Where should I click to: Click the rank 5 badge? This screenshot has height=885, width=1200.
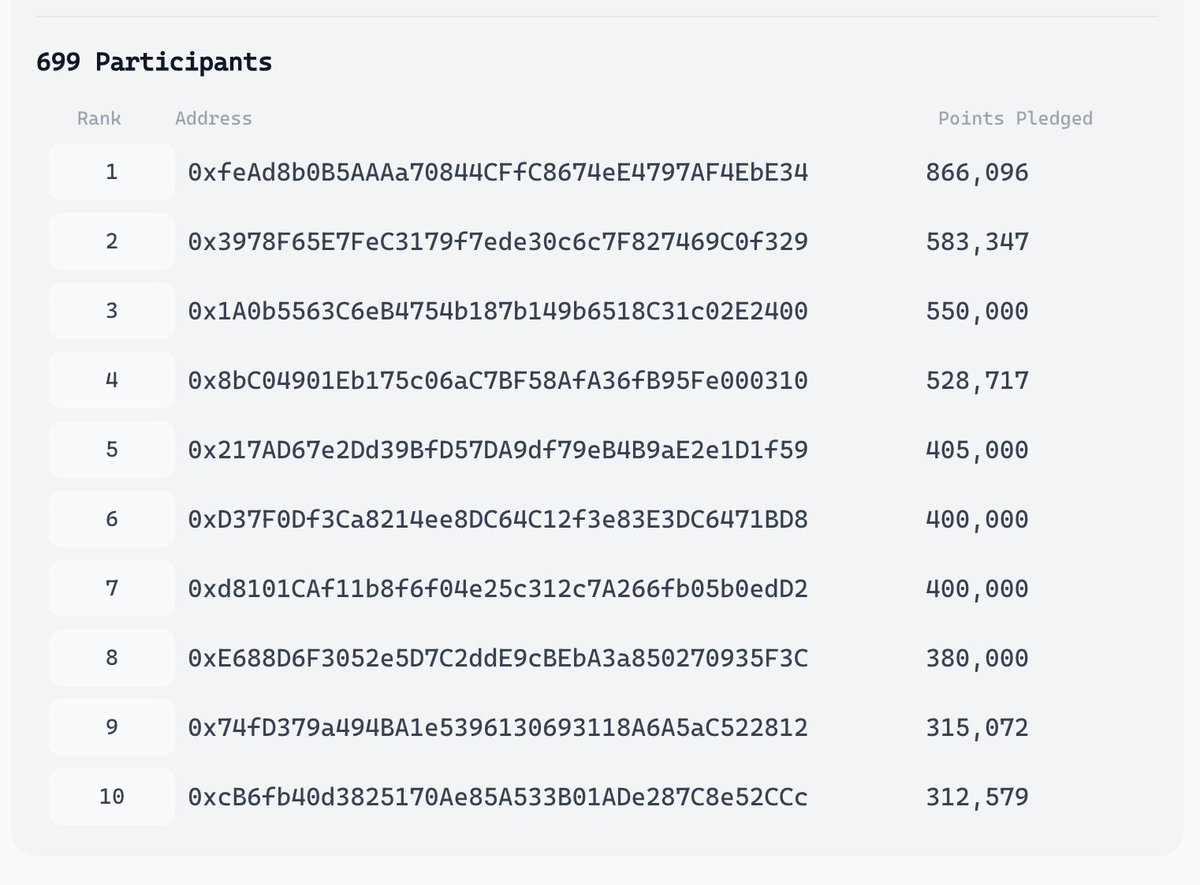112,449
